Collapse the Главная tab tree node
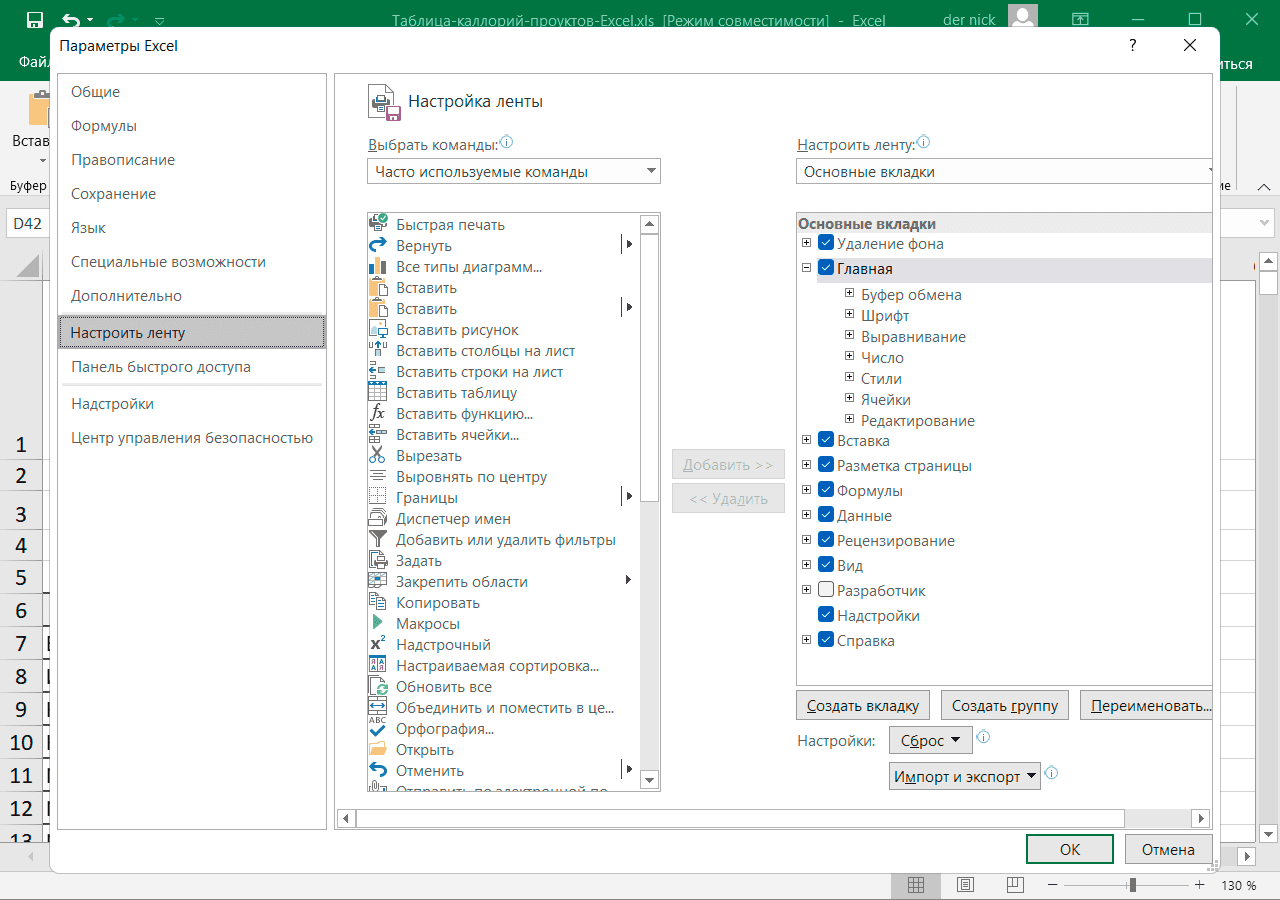Viewport: 1280px width, 900px height. tap(806, 268)
